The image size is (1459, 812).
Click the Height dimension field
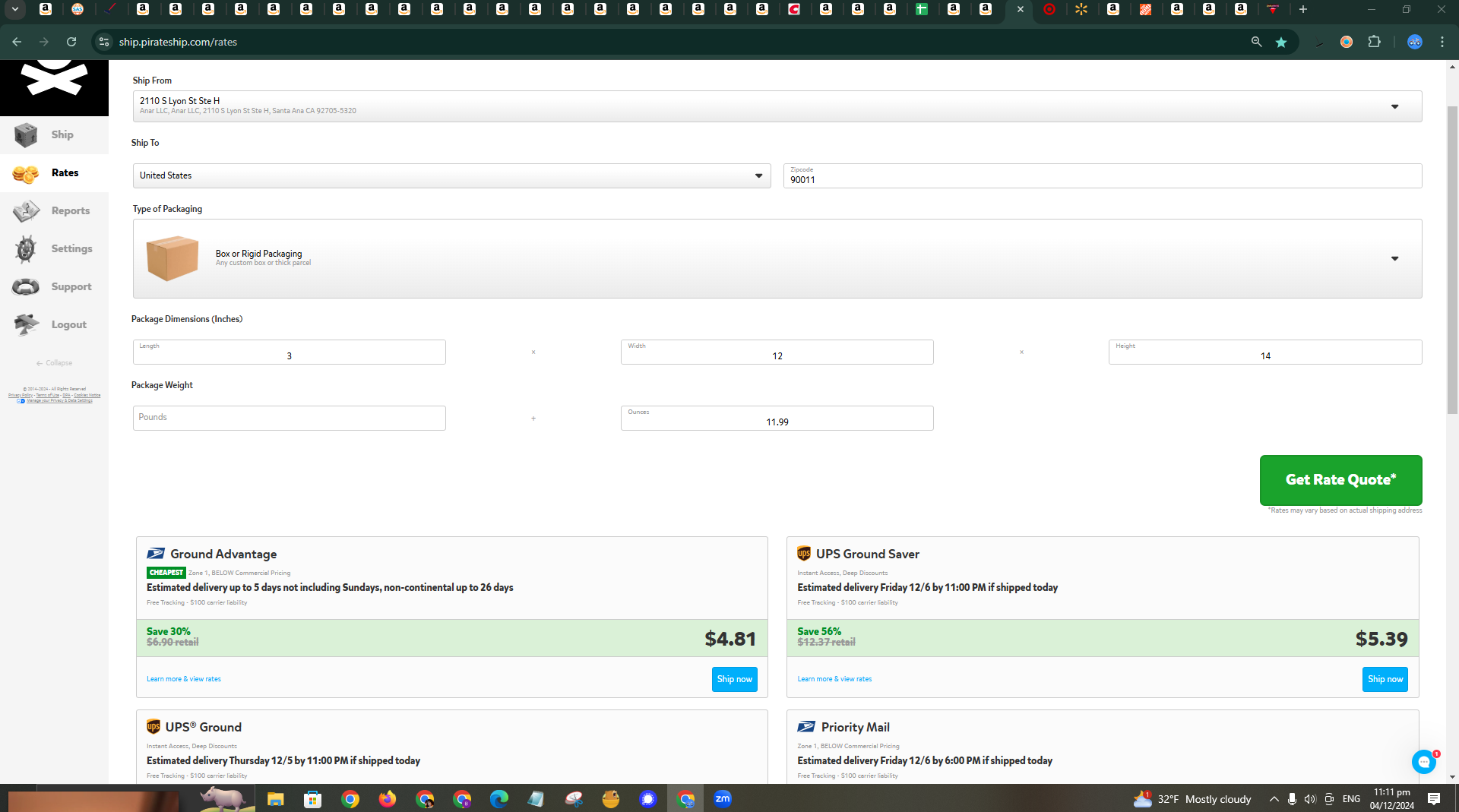pos(1265,352)
